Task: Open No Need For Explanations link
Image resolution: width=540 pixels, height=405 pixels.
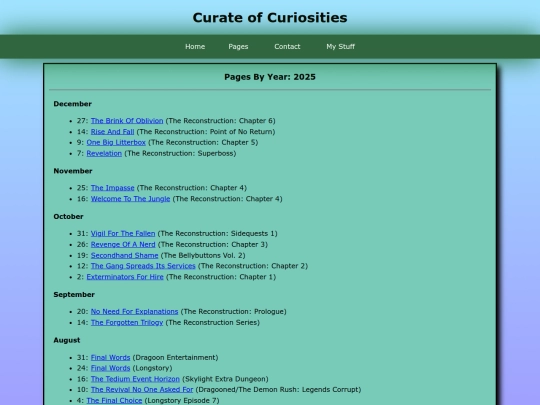Action: pos(134,312)
